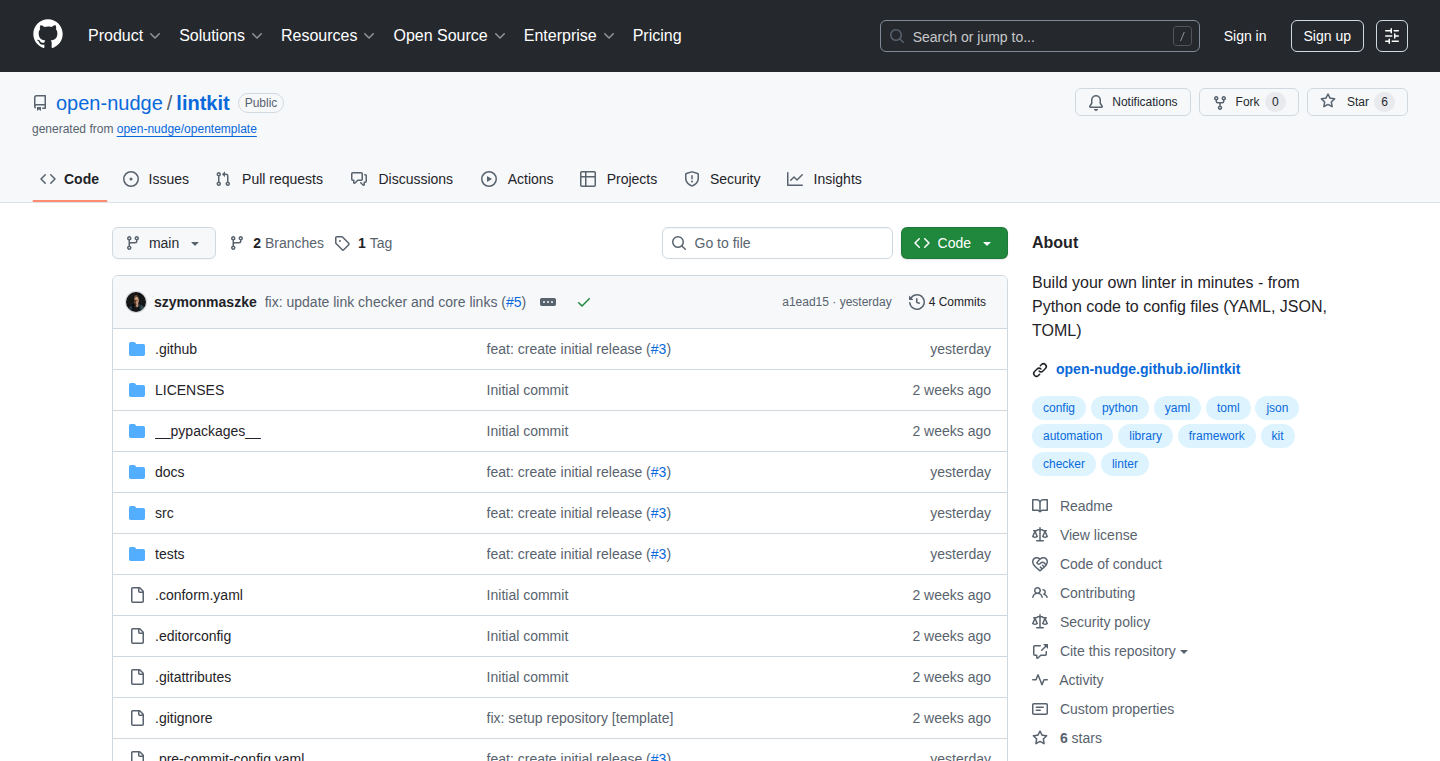The image size is (1440, 761).
Task: Switch to the Insights tab
Action: [x=824, y=179]
